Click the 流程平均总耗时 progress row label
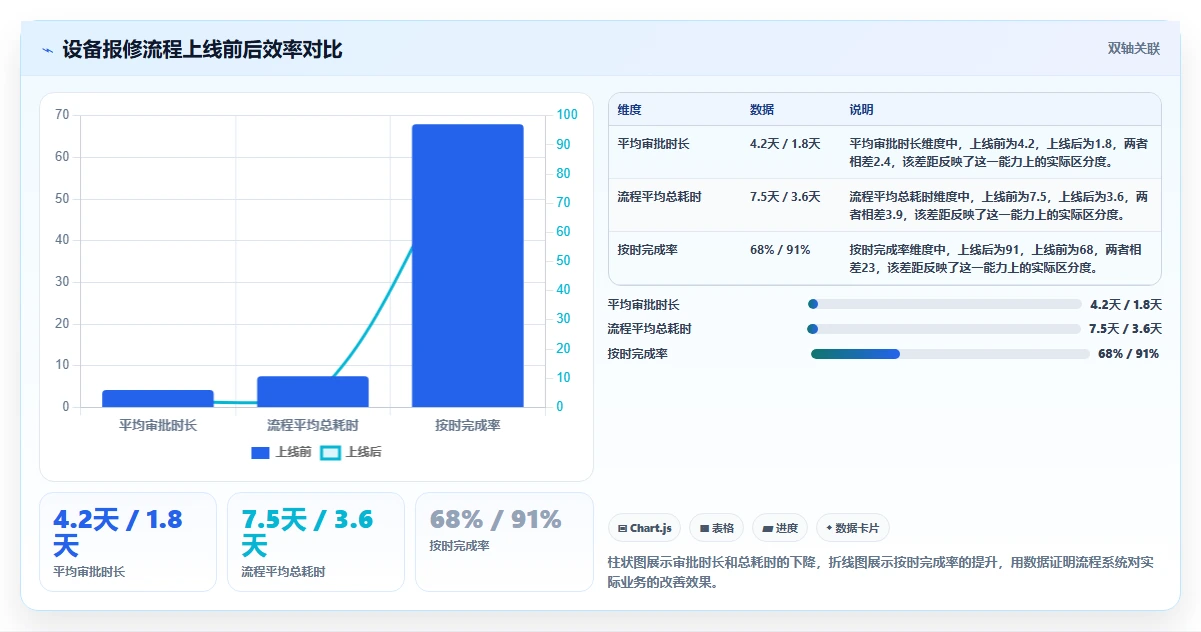This screenshot has width=1201, height=632. pos(649,328)
